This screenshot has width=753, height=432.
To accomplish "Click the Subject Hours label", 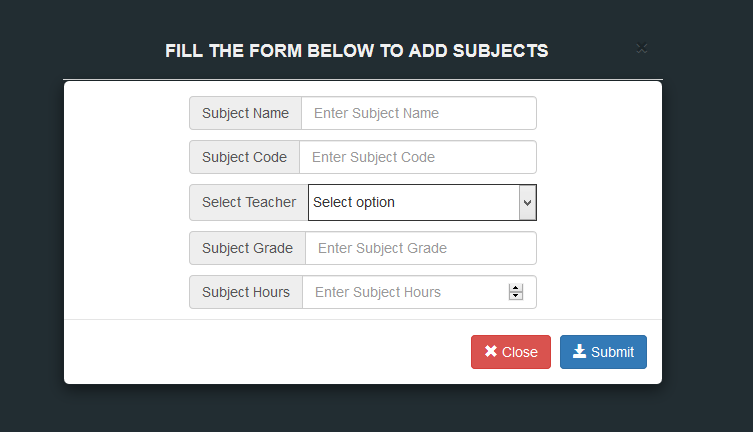I will (x=246, y=292).
